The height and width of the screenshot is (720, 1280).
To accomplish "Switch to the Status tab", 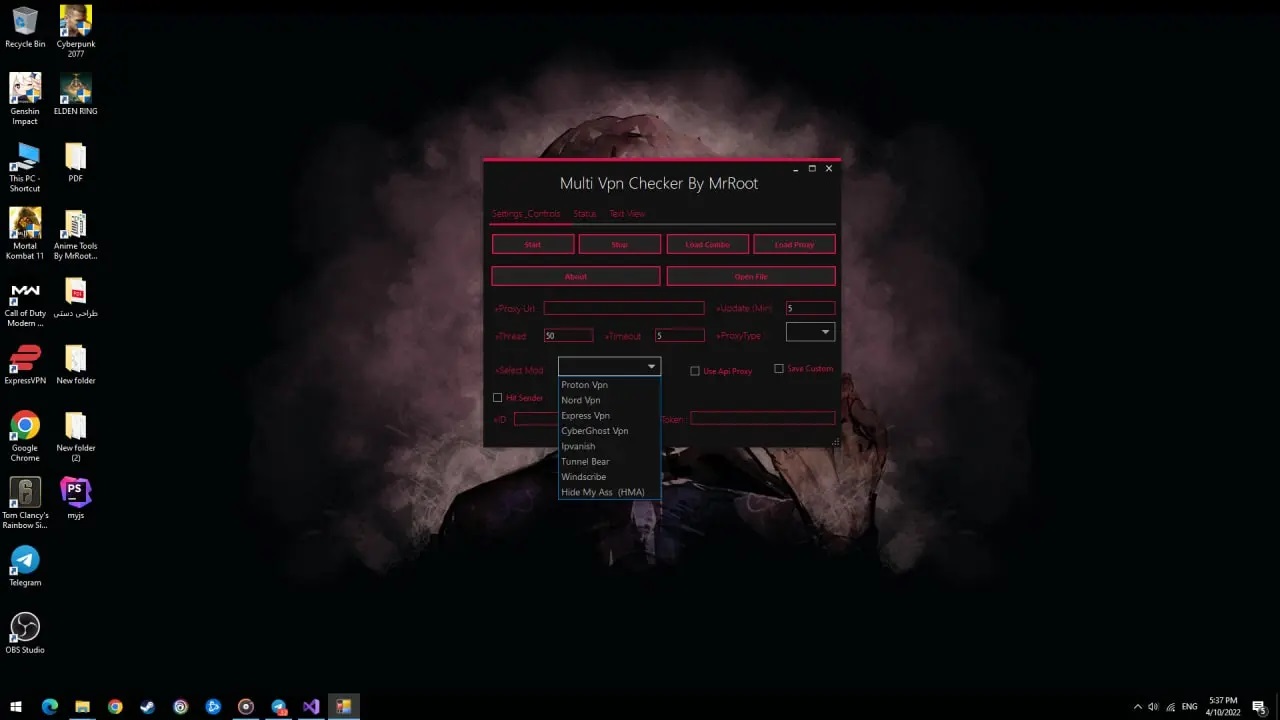I will coord(585,214).
